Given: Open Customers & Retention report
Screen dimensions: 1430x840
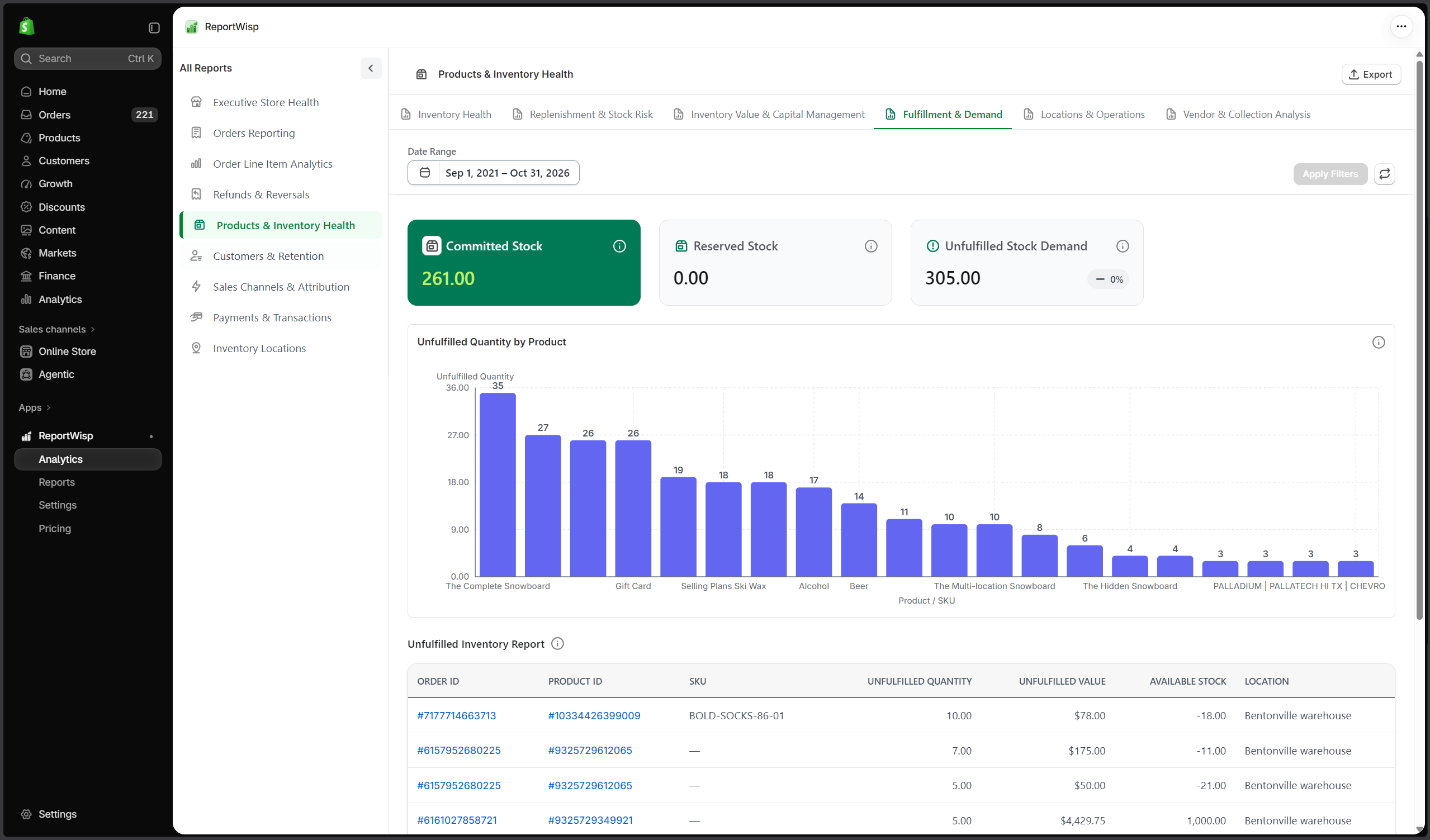Looking at the screenshot, I should click(280, 256).
